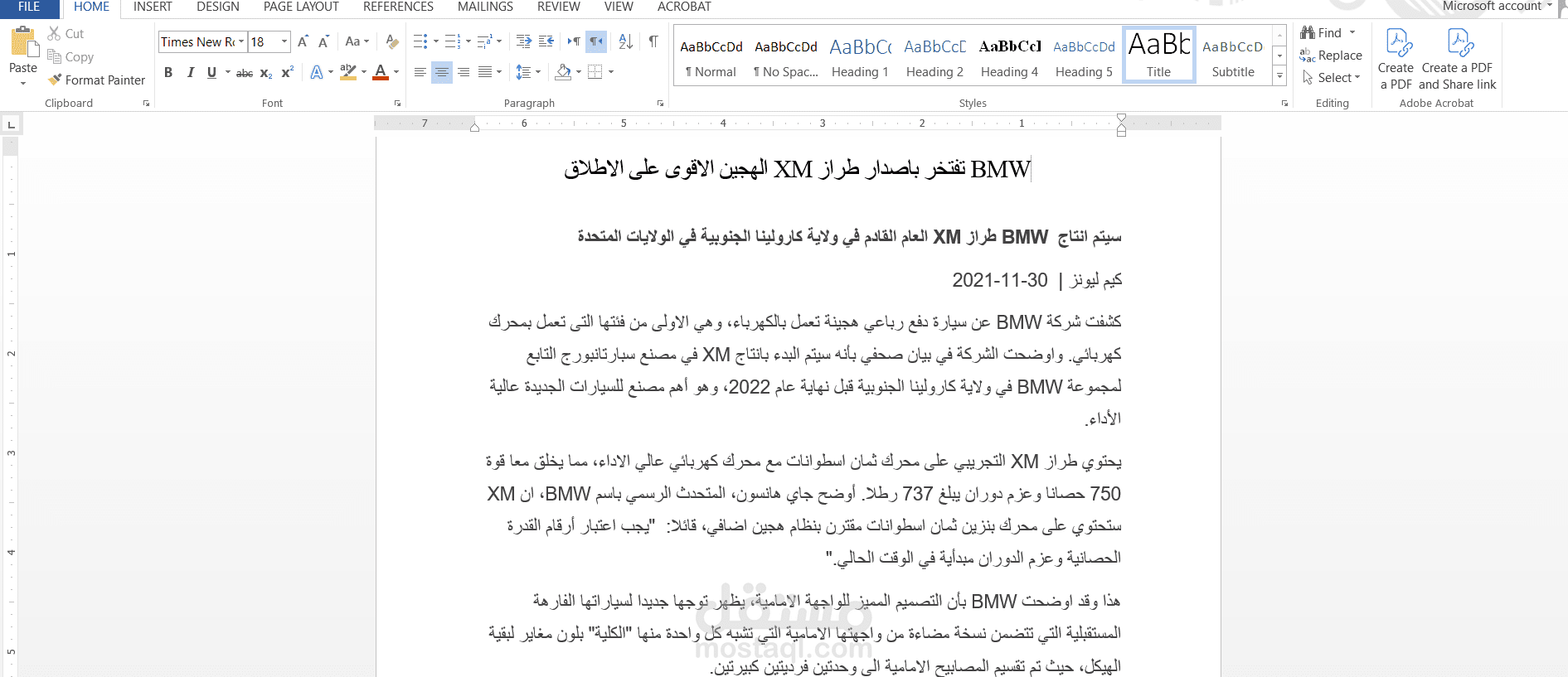The width and height of the screenshot is (1568, 677).
Task: Toggle italic formatting
Action: click(191, 72)
